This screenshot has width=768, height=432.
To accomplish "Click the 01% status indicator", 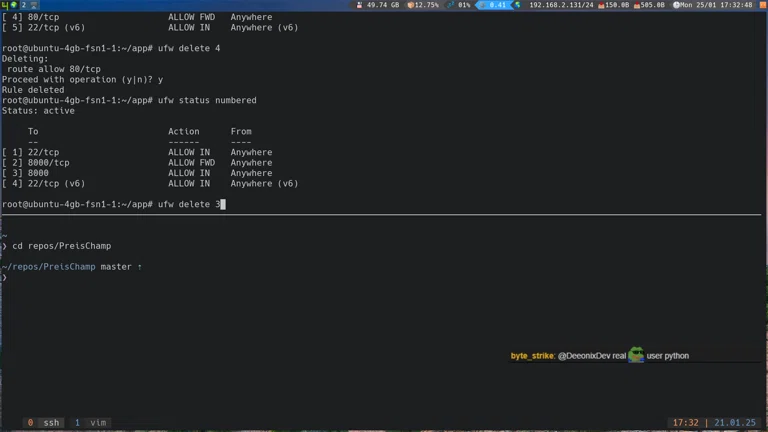I will click(x=459, y=5).
